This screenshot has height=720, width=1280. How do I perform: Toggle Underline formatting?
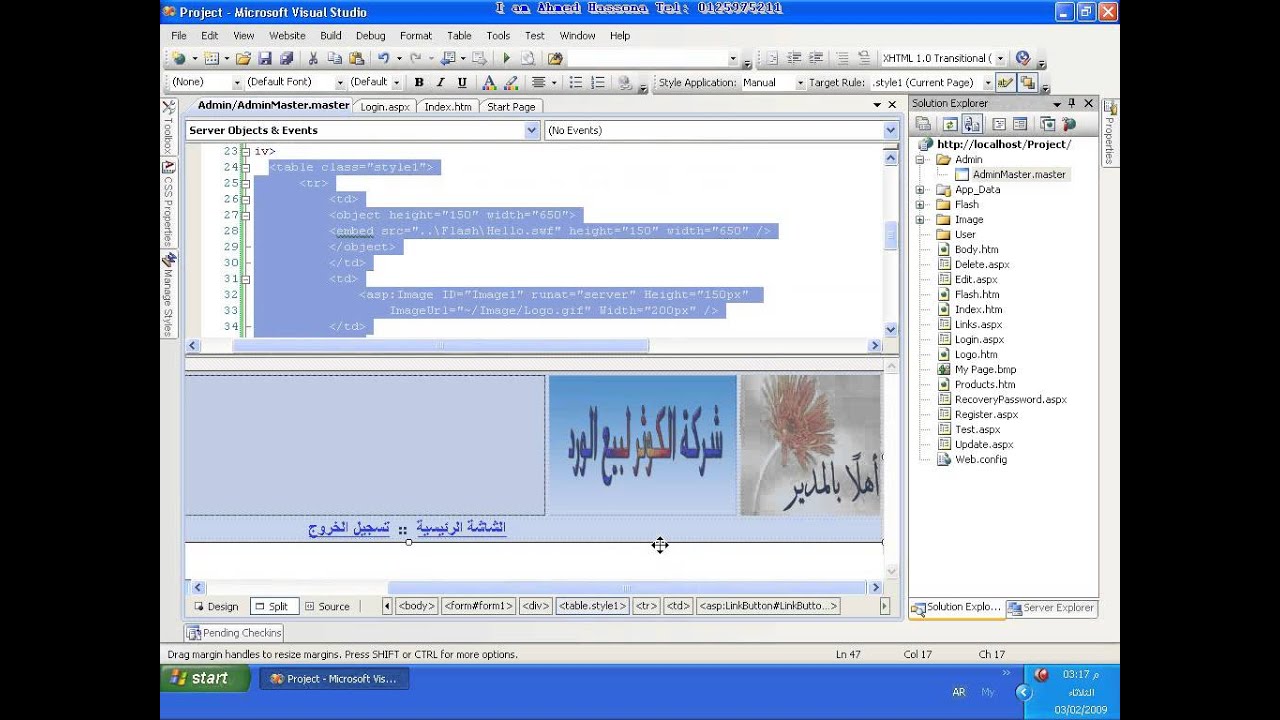pyautogui.click(x=462, y=83)
